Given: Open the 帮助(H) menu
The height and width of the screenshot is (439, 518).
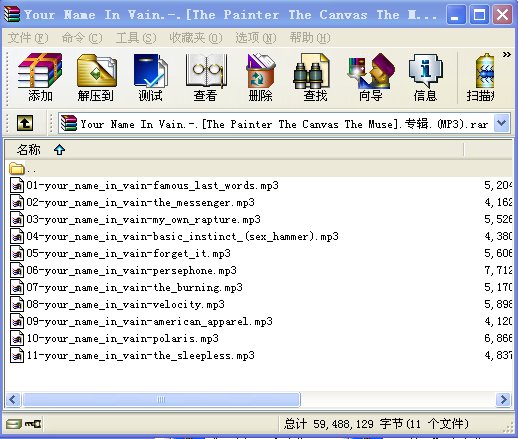Looking at the screenshot, I should 310,38.
